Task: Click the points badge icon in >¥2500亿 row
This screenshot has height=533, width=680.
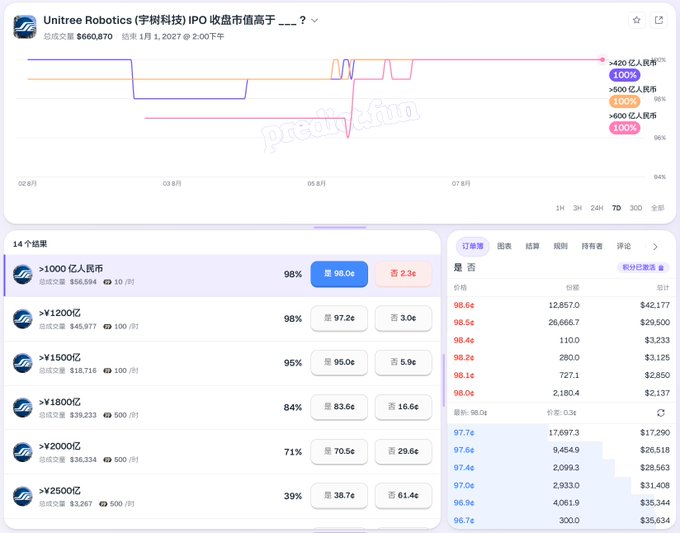Action: [103, 504]
